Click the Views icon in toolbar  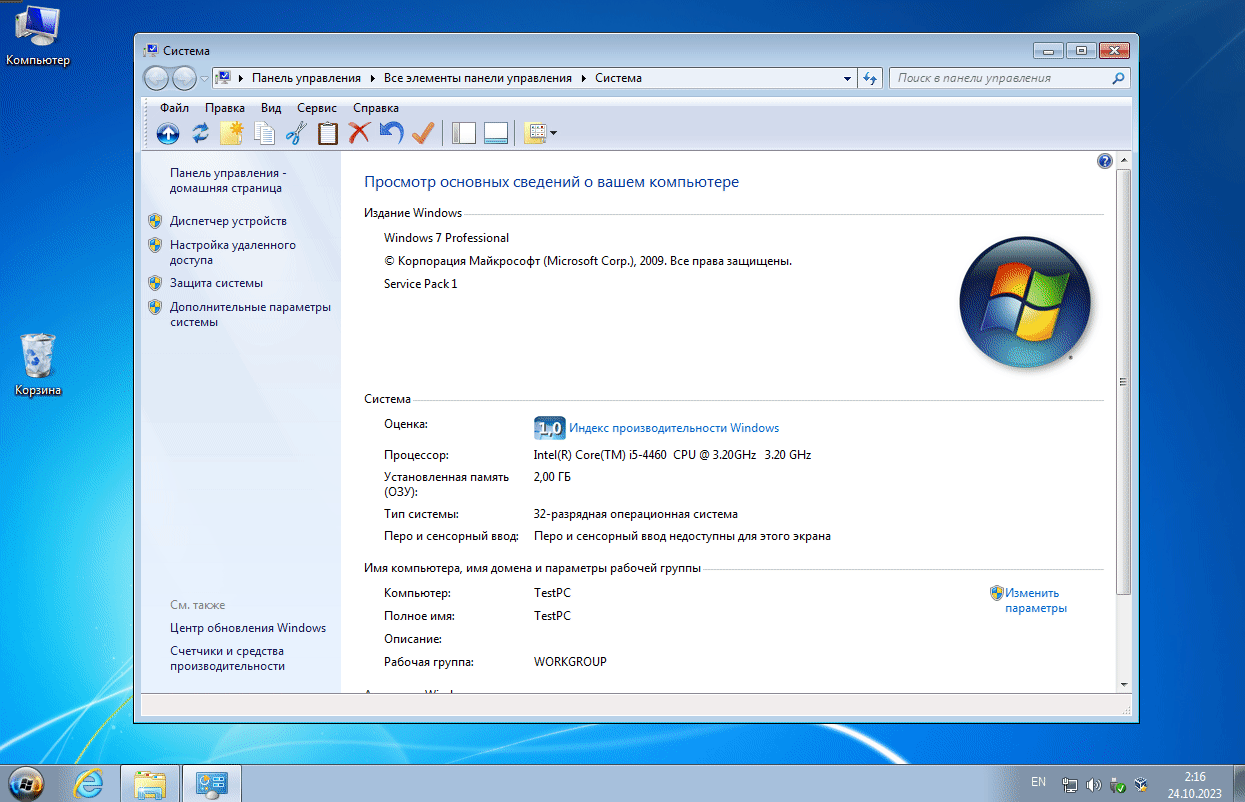(535, 133)
